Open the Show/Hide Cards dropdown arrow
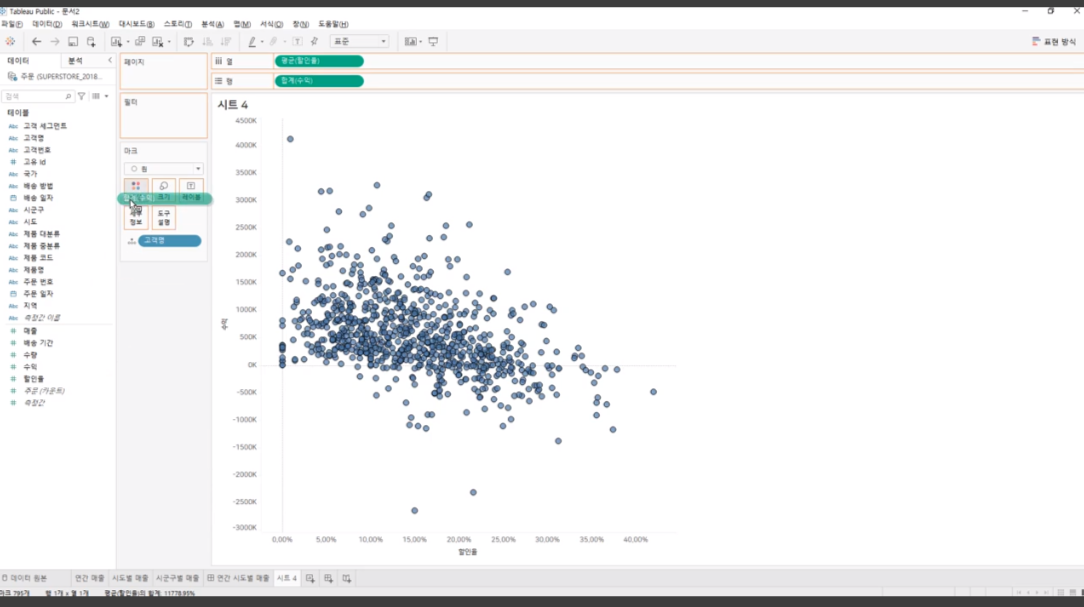Viewport: 1084px width, 607px height. point(420,41)
